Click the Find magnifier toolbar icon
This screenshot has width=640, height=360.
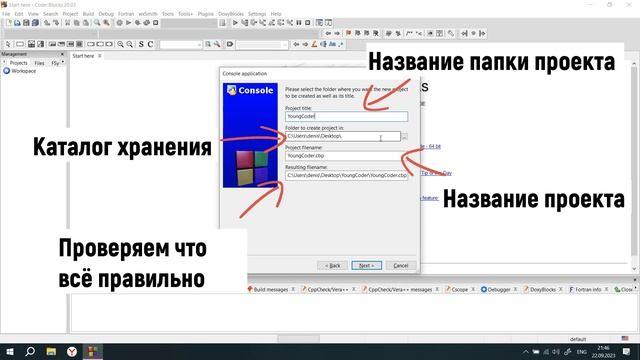97,23
